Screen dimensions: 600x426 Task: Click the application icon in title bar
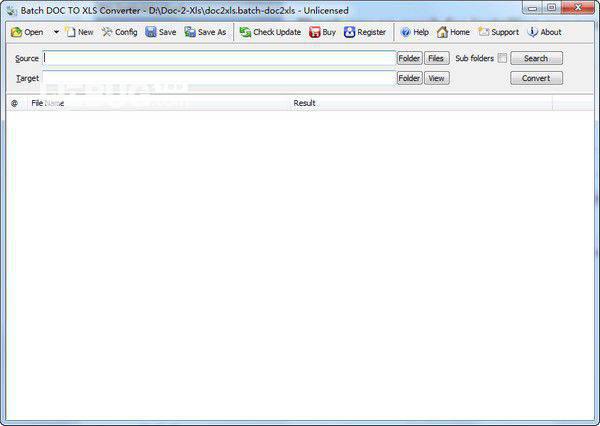tap(11, 11)
